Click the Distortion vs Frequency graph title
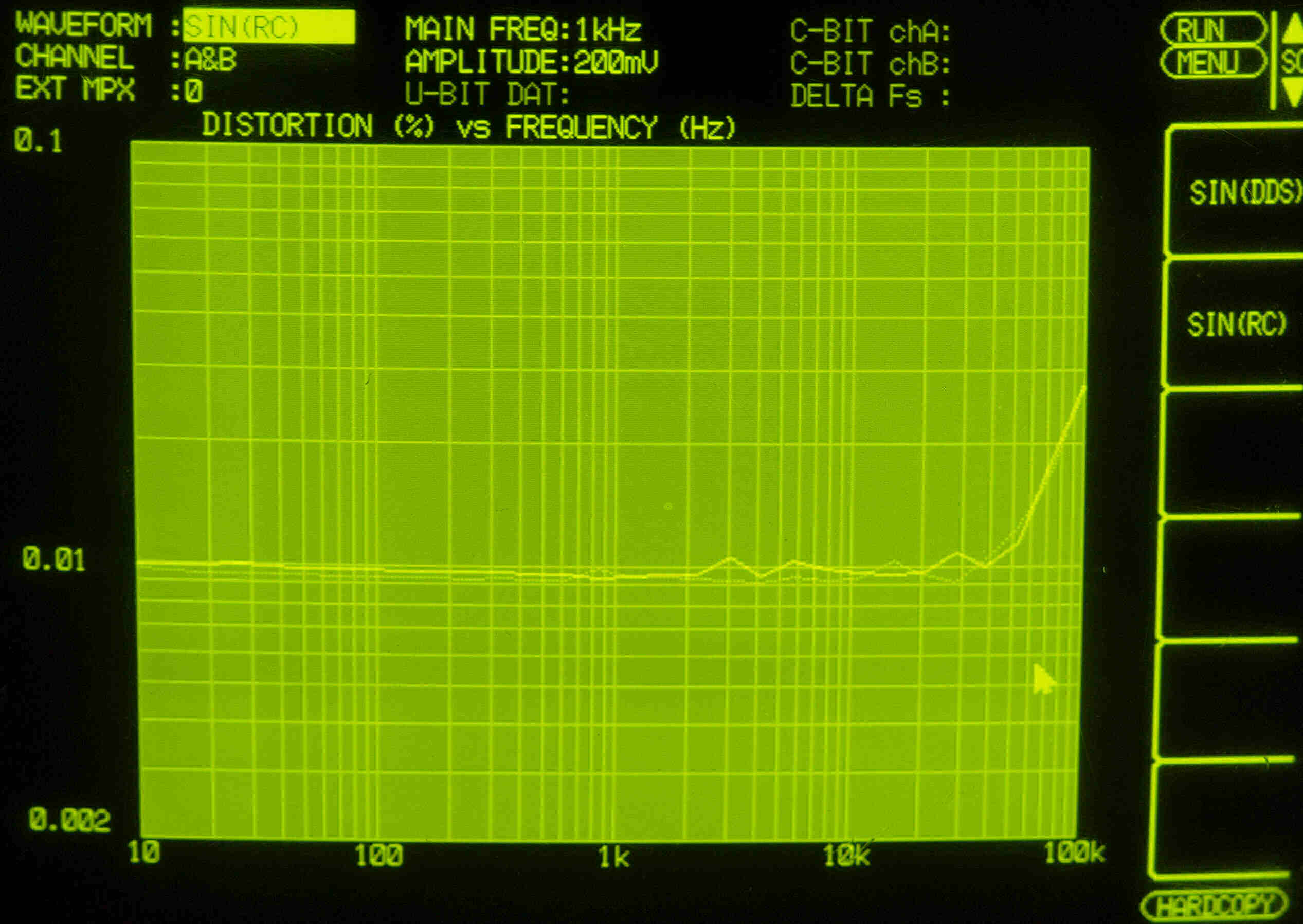The height and width of the screenshot is (924, 1303). (x=468, y=126)
